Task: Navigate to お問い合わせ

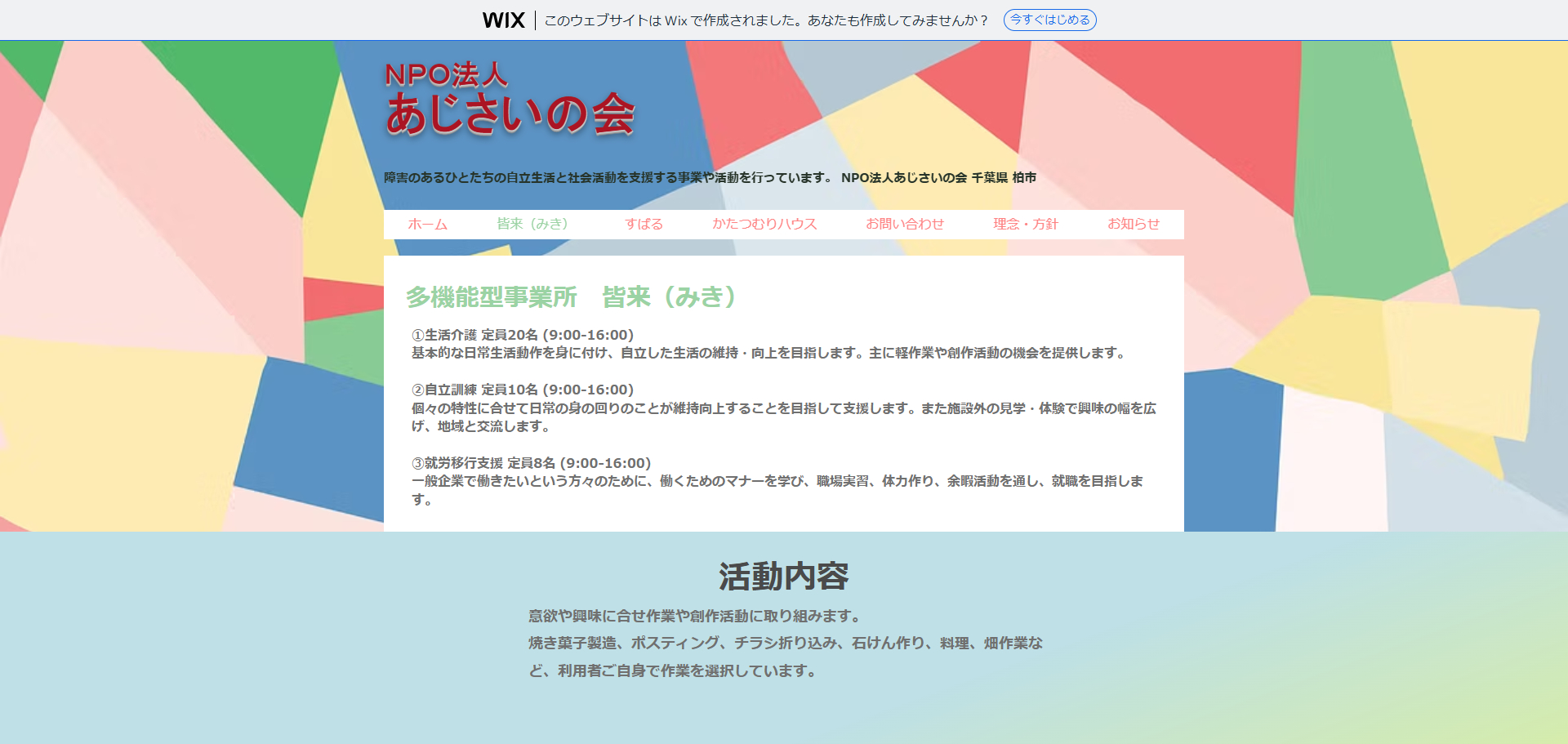Action: [x=905, y=224]
